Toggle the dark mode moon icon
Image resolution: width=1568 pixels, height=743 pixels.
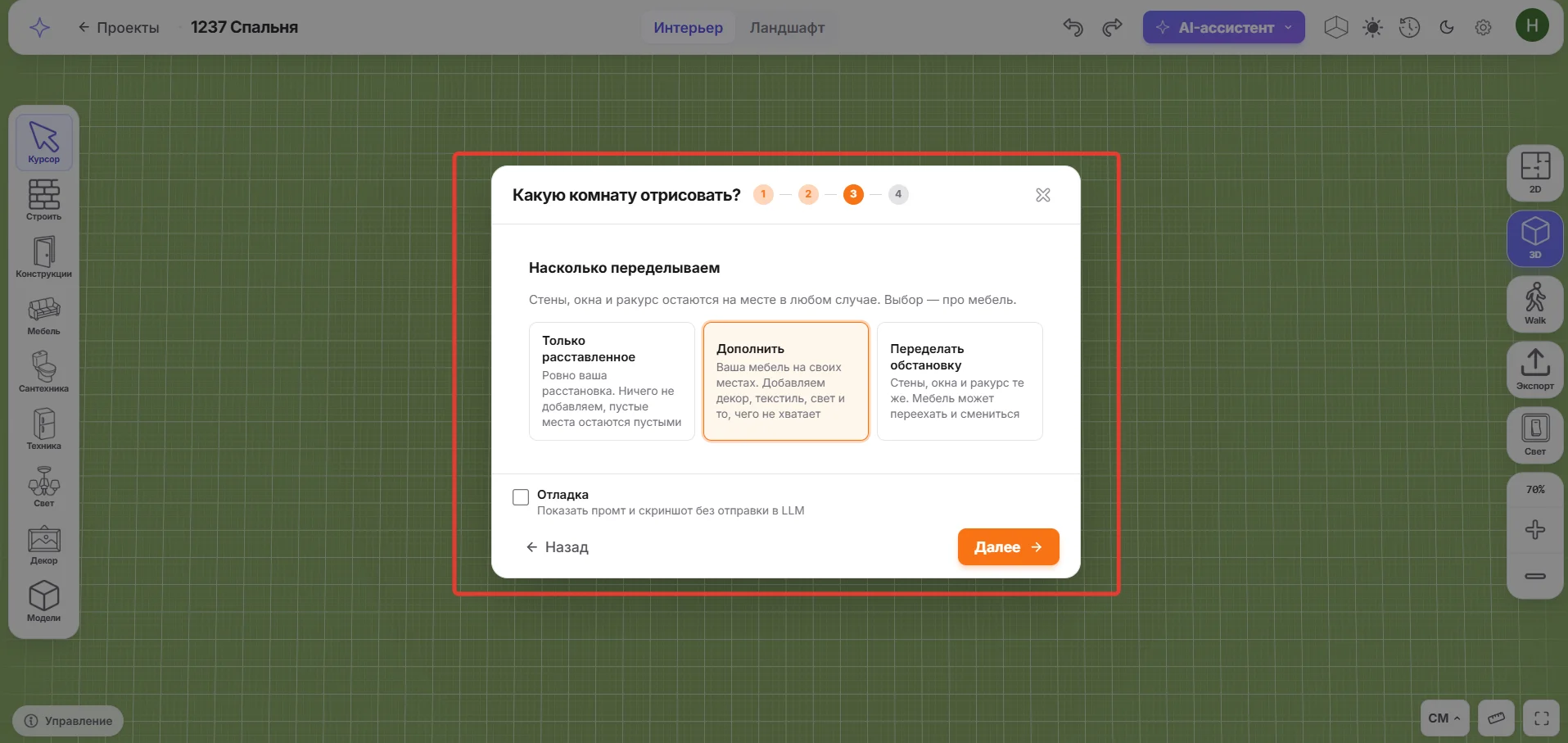[1447, 27]
